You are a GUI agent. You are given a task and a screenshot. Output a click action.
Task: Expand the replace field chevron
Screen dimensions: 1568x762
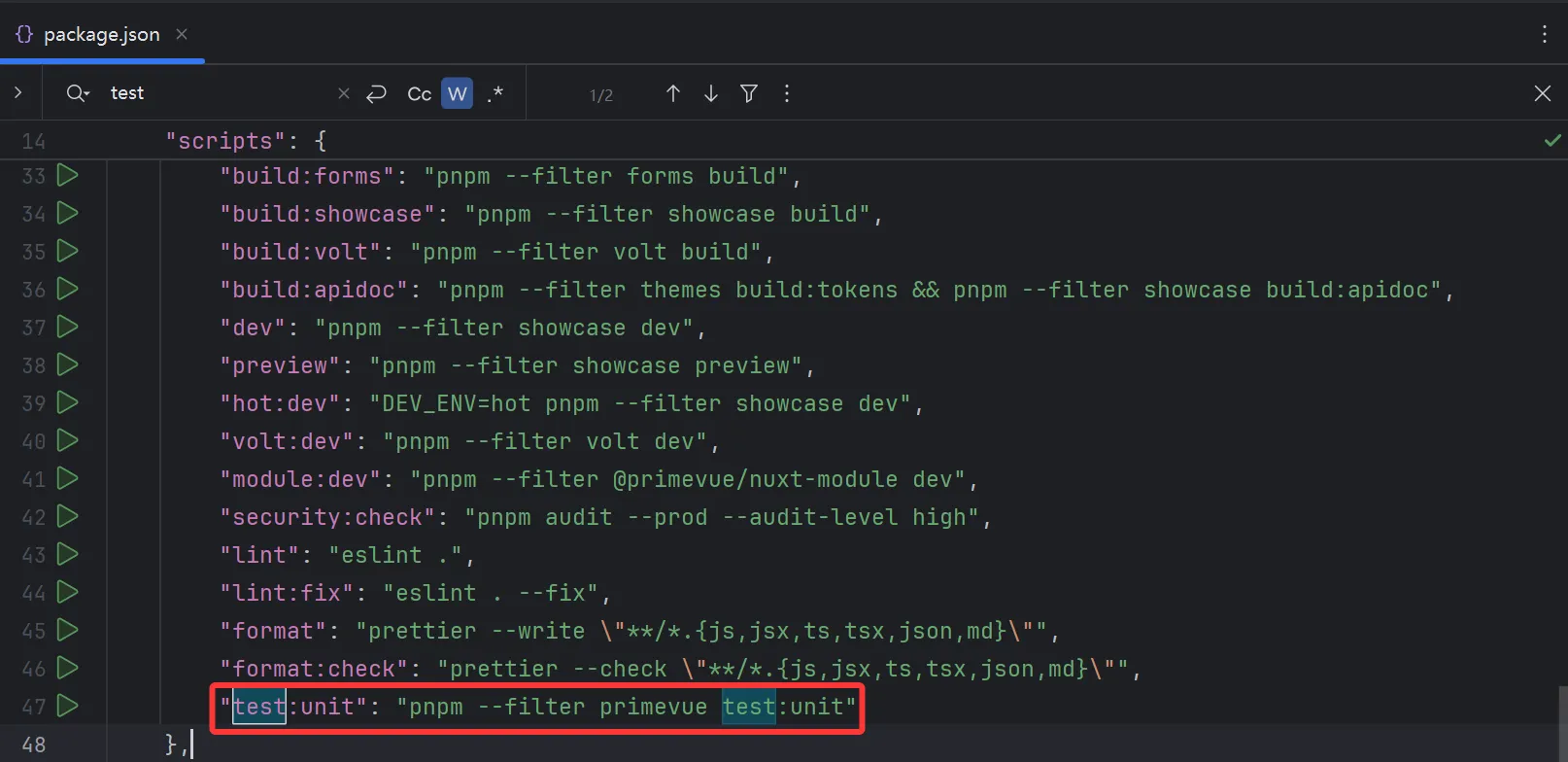click(17, 92)
